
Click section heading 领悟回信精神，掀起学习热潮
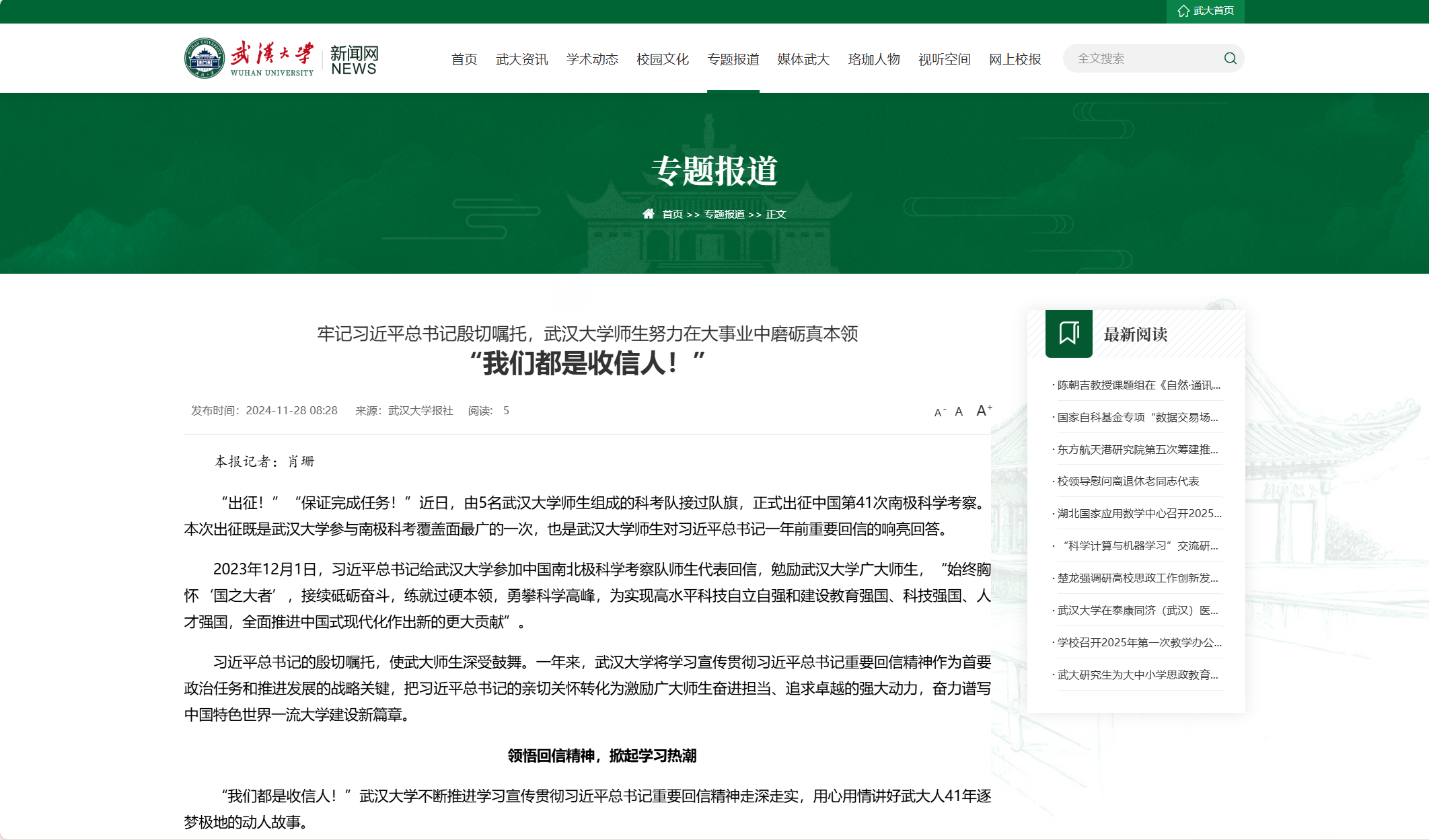click(x=602, y=756)
